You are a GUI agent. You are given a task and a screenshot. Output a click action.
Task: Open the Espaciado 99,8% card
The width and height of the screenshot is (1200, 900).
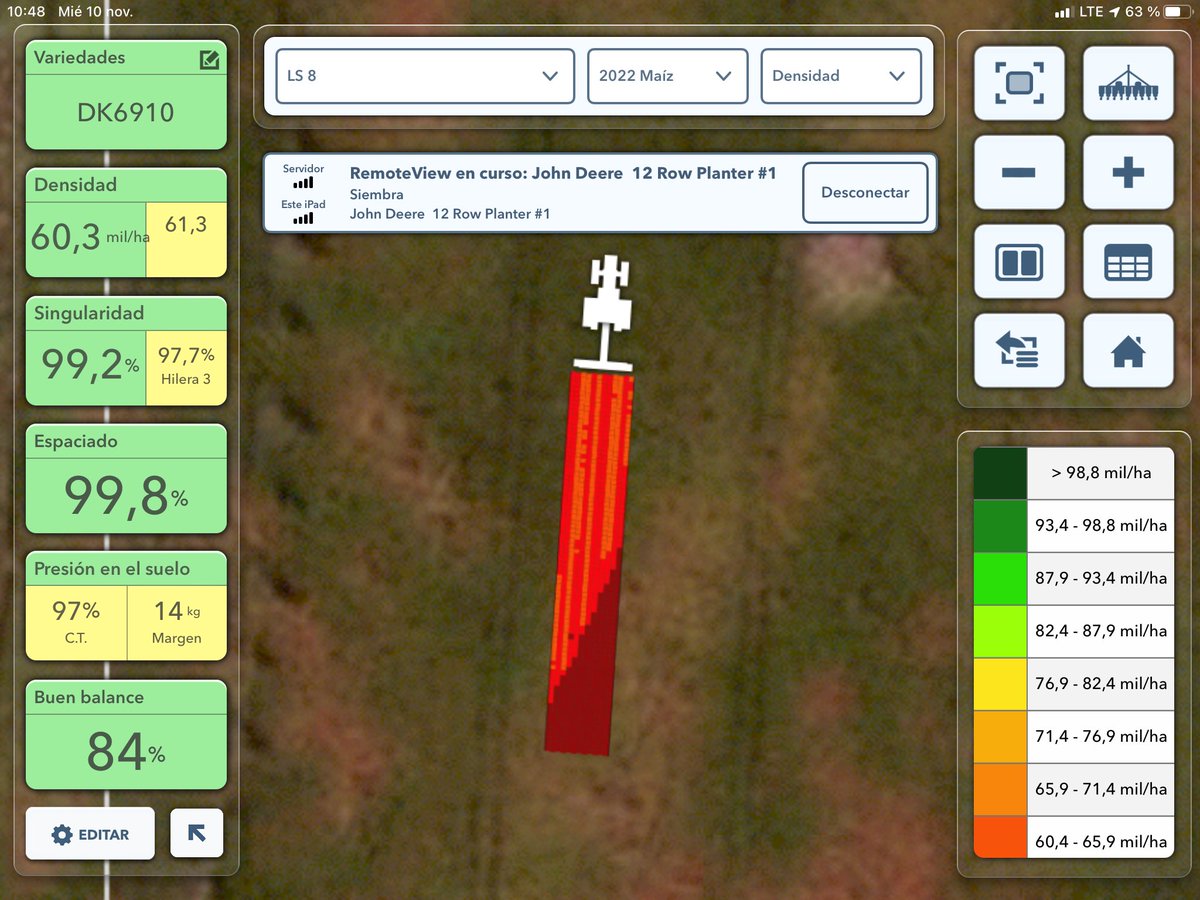click(126, 479)
